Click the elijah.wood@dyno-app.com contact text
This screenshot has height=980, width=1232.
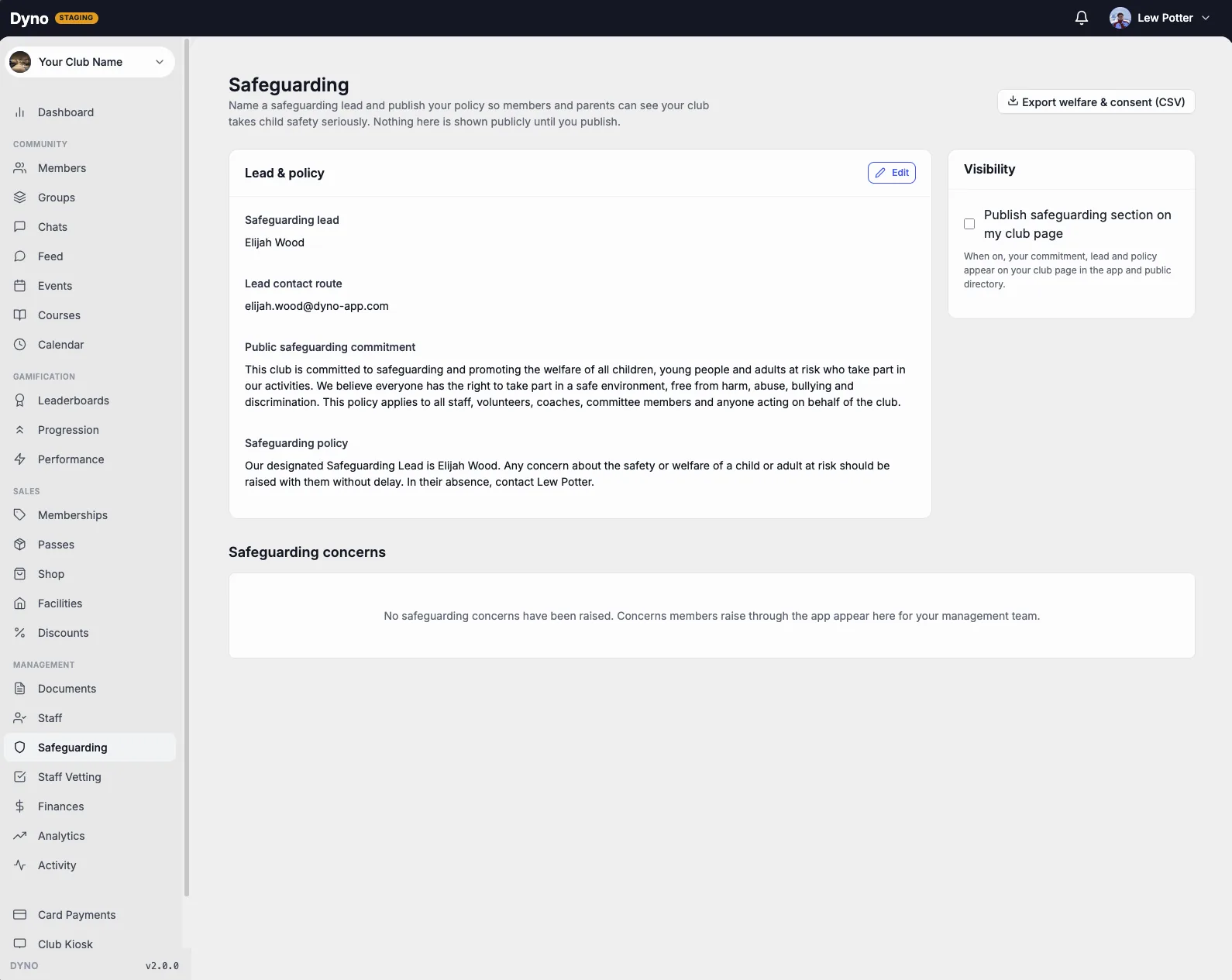coord(317,306)
